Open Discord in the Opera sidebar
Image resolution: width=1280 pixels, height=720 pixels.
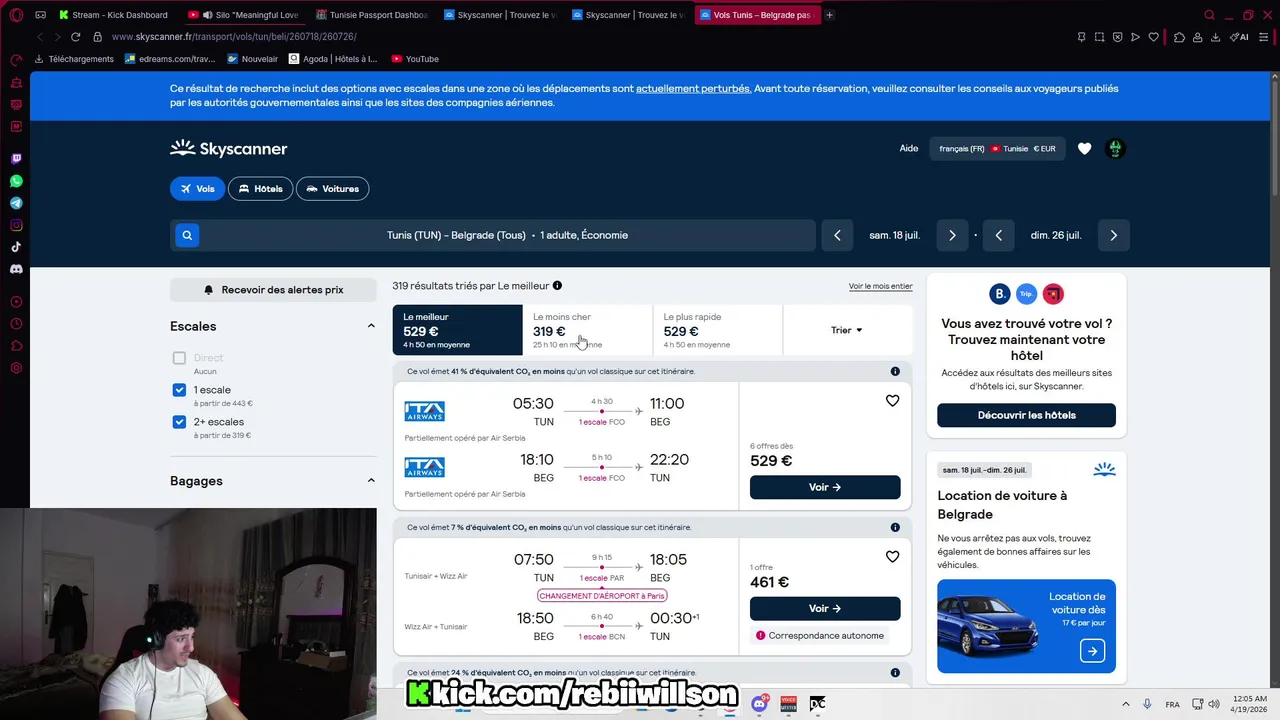[16, 269]
